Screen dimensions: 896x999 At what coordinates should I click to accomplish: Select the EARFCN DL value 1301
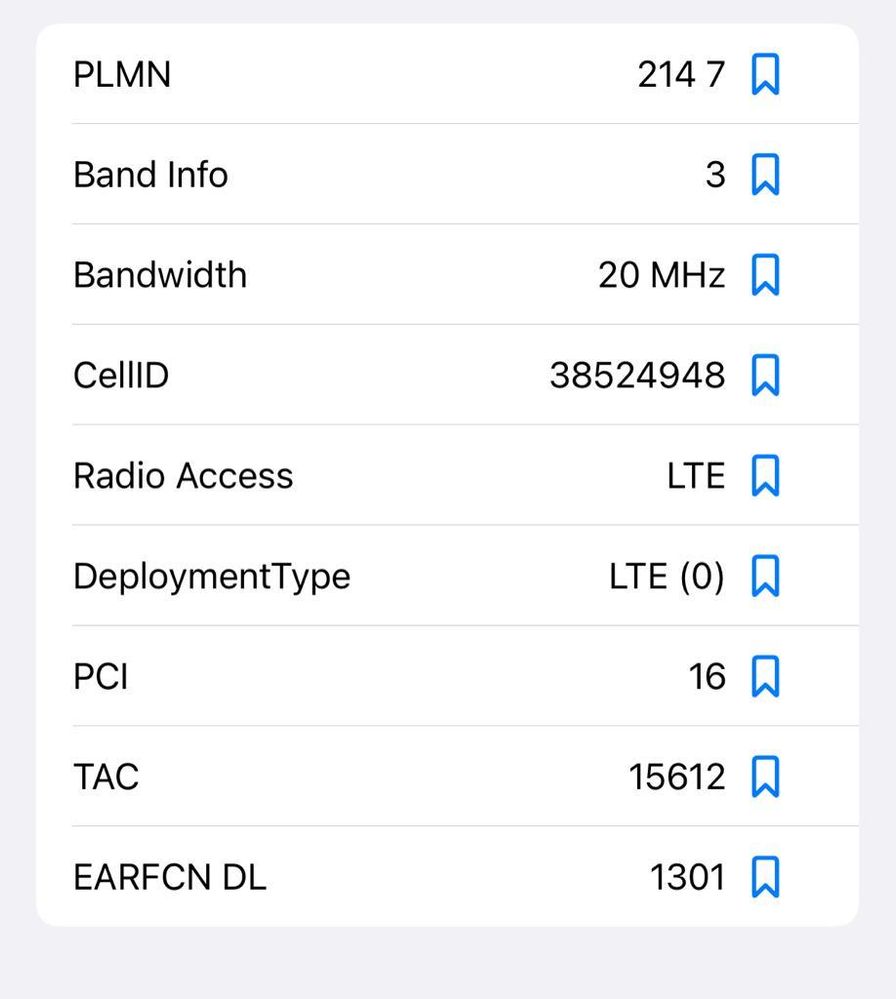tap(687, 878)
